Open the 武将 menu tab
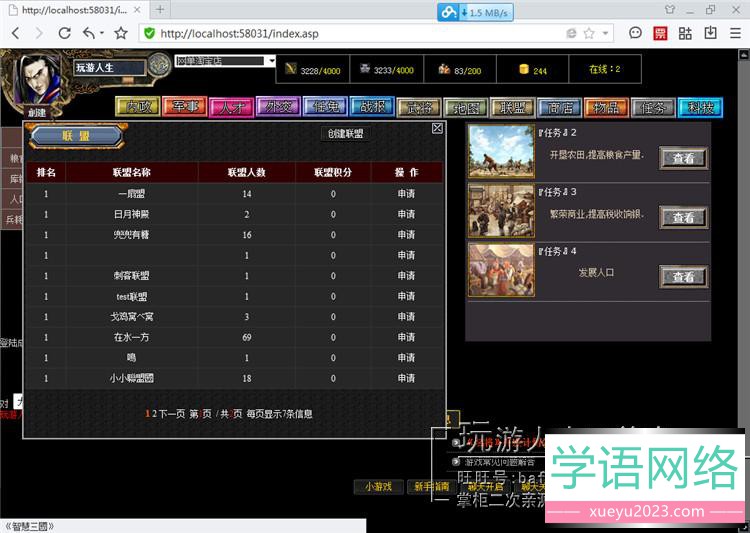The image size is (750, 533). pyautogui.click(x=419, y=107)
